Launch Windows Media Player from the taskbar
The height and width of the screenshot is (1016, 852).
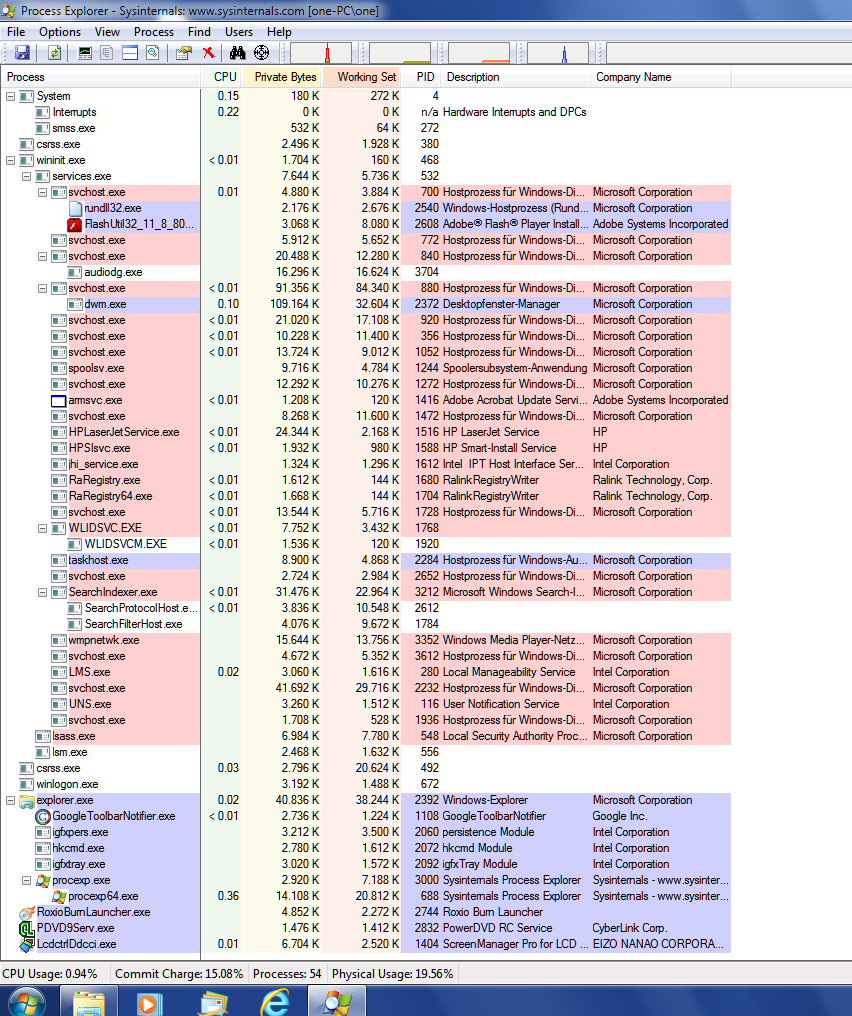(148, 1003)
